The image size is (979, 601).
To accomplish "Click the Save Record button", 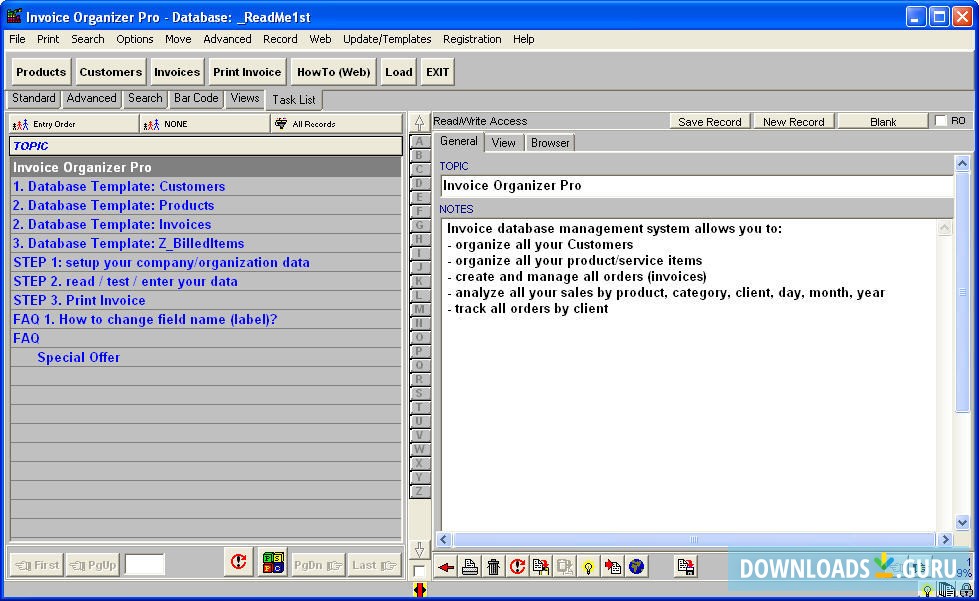I will pyautogui.click(x=710, y=122).
